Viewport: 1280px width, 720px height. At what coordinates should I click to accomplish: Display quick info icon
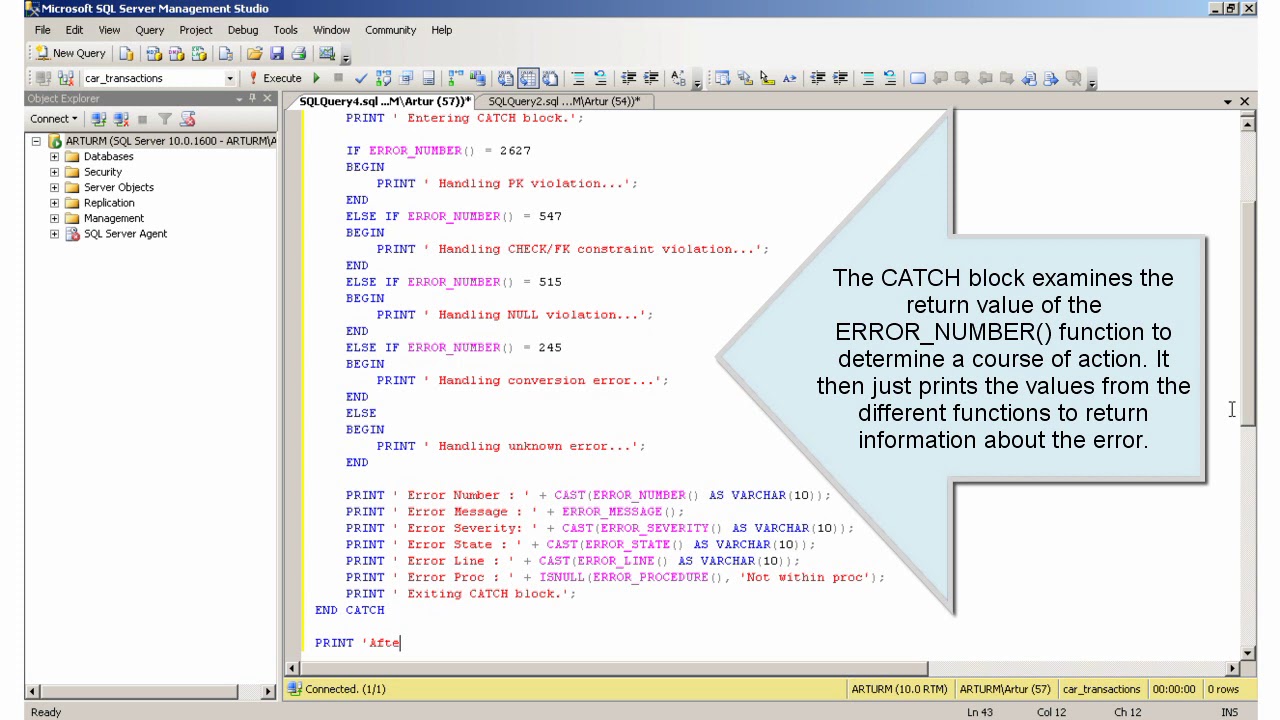point(767,78)
